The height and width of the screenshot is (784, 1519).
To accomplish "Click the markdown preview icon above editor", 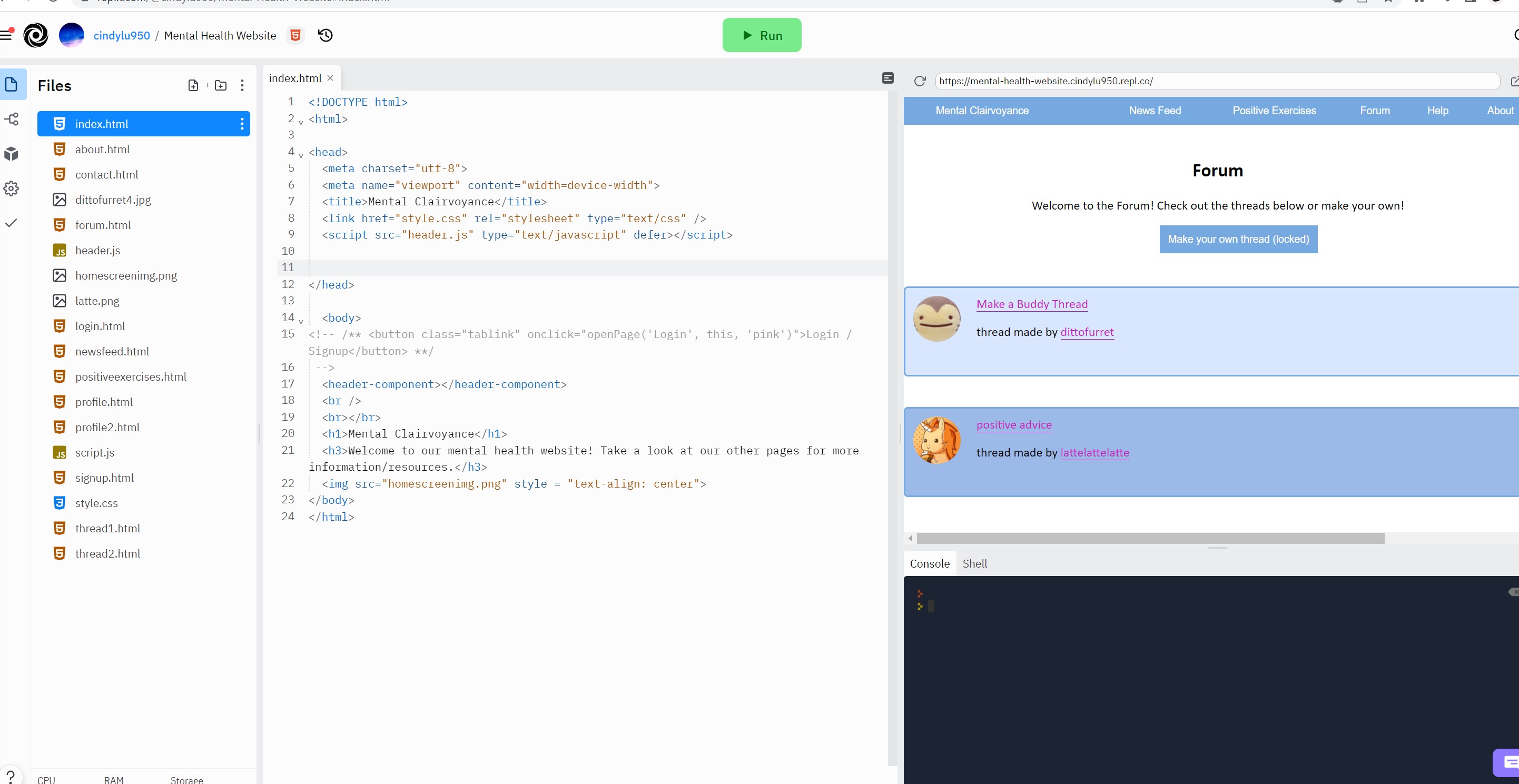I will click(x=887, y=78).
